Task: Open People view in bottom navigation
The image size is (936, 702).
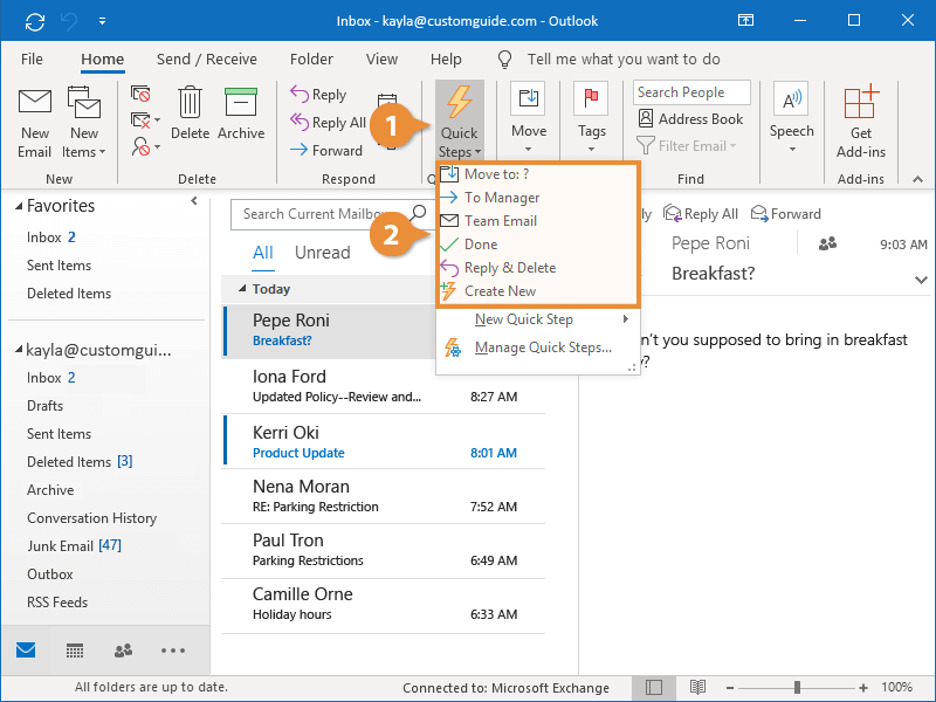Action: click(124, 651)
